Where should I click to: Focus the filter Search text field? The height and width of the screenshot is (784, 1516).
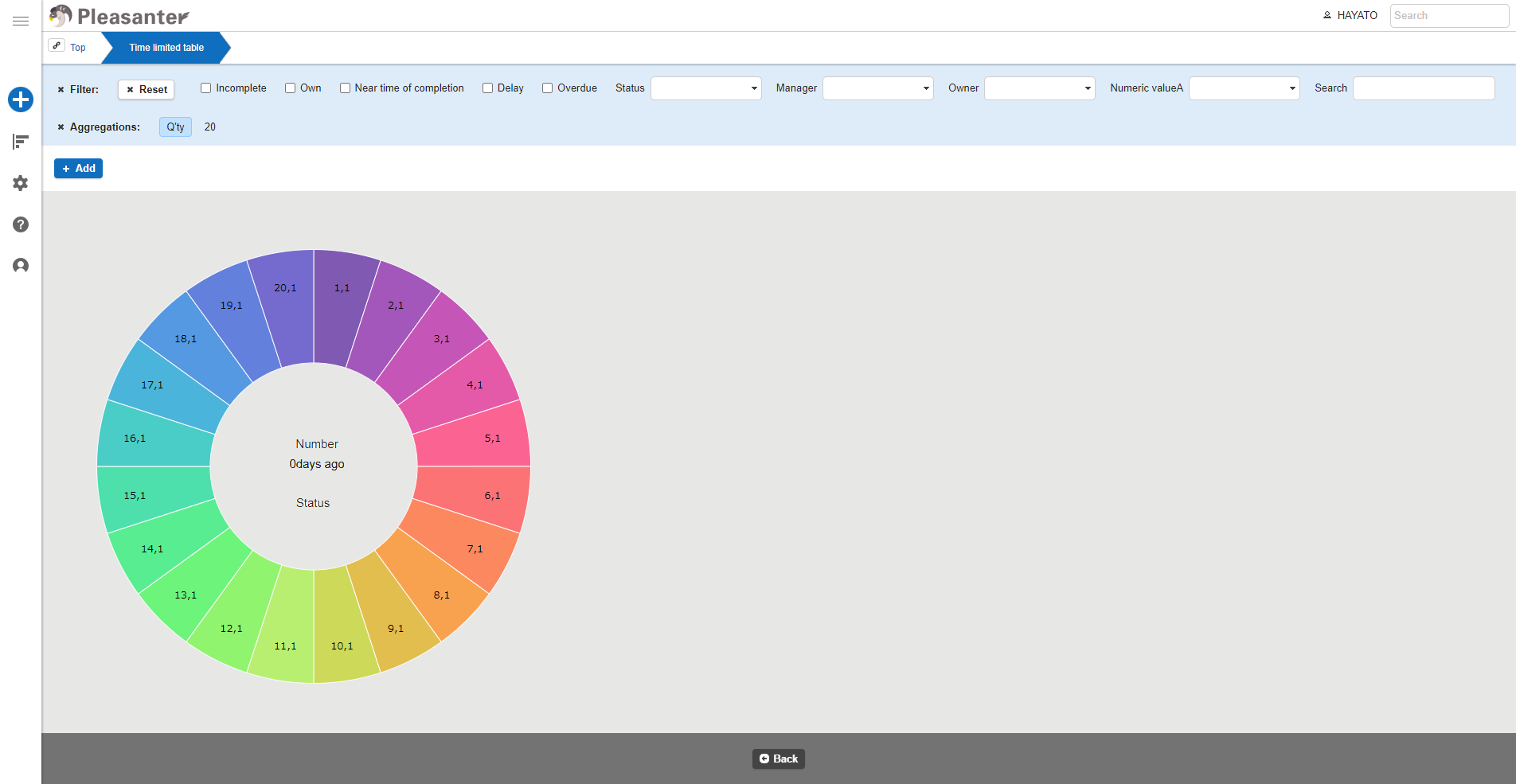[1424, 88]
